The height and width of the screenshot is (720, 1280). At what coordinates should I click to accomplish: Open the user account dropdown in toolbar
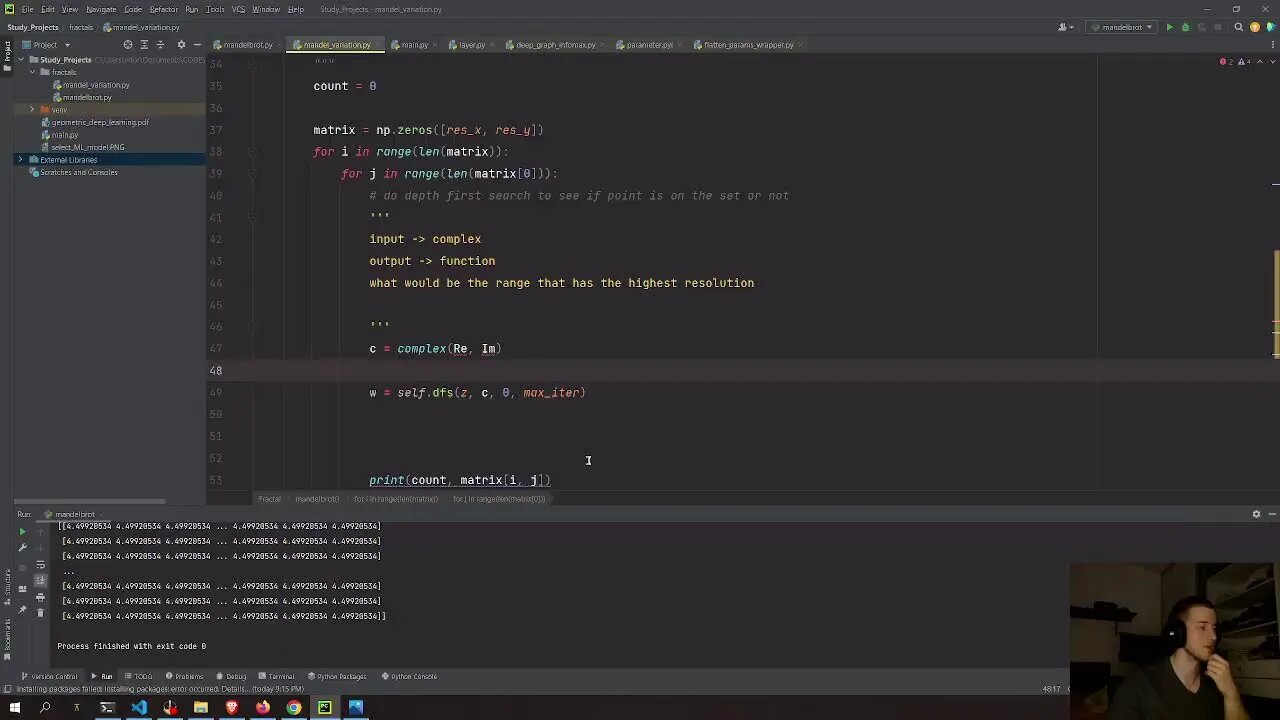[1066, 27]
